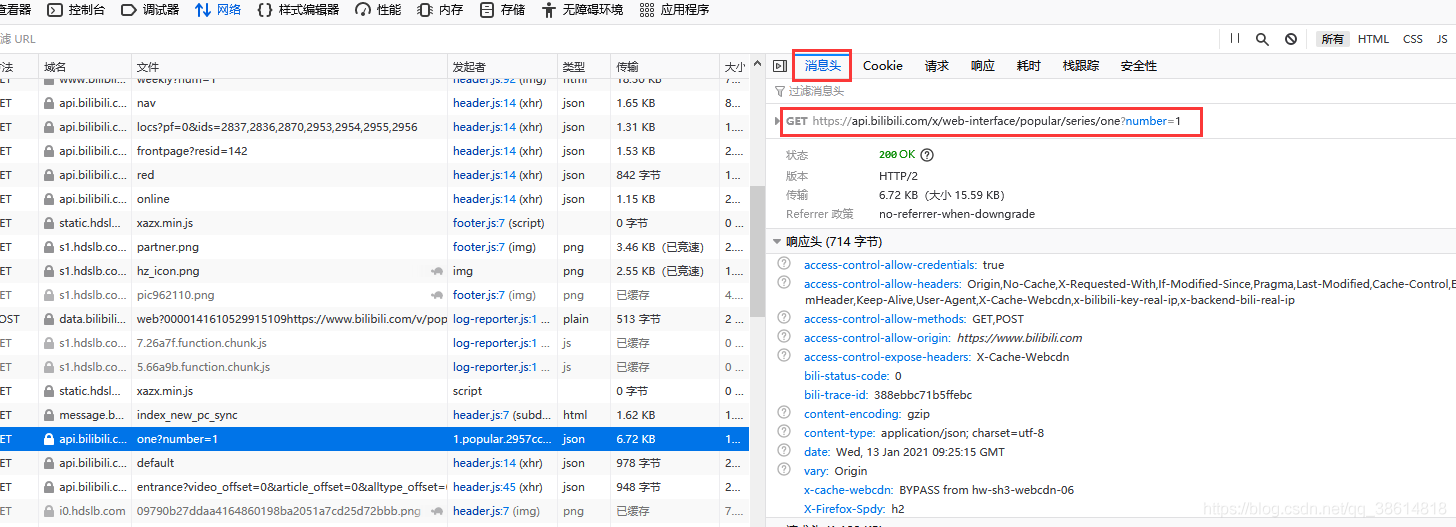Toggle the JS request type filter
The image size is (1456, 527).
[x=1442, y=39]
